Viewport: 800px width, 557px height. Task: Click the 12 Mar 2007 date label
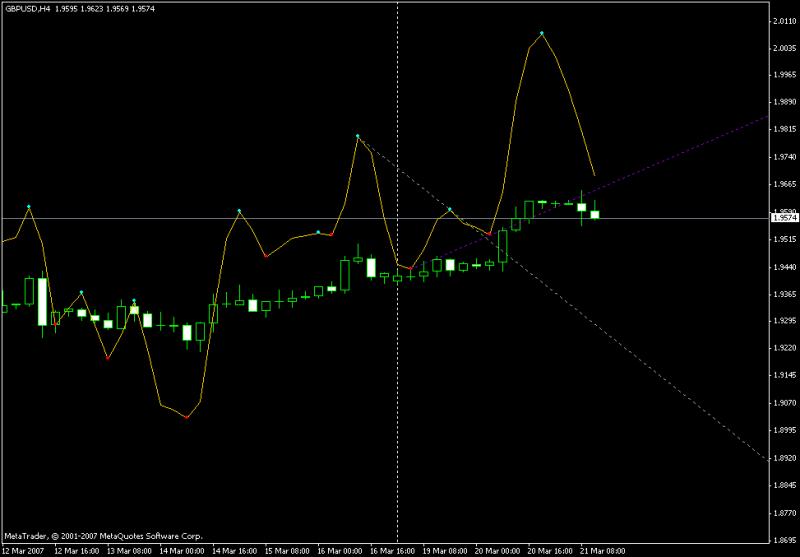click(x=22, y=551)
